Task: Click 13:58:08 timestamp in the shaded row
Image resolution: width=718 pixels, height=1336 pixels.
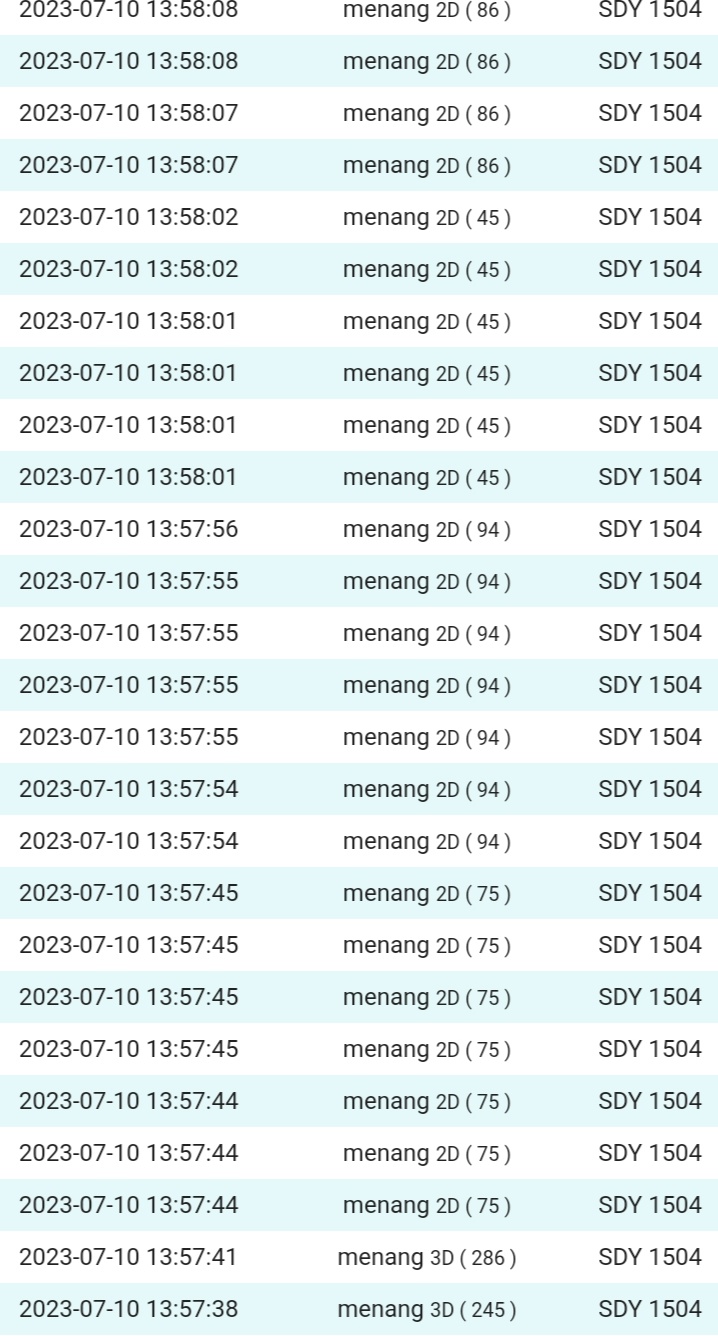Action: pos(128,61)
